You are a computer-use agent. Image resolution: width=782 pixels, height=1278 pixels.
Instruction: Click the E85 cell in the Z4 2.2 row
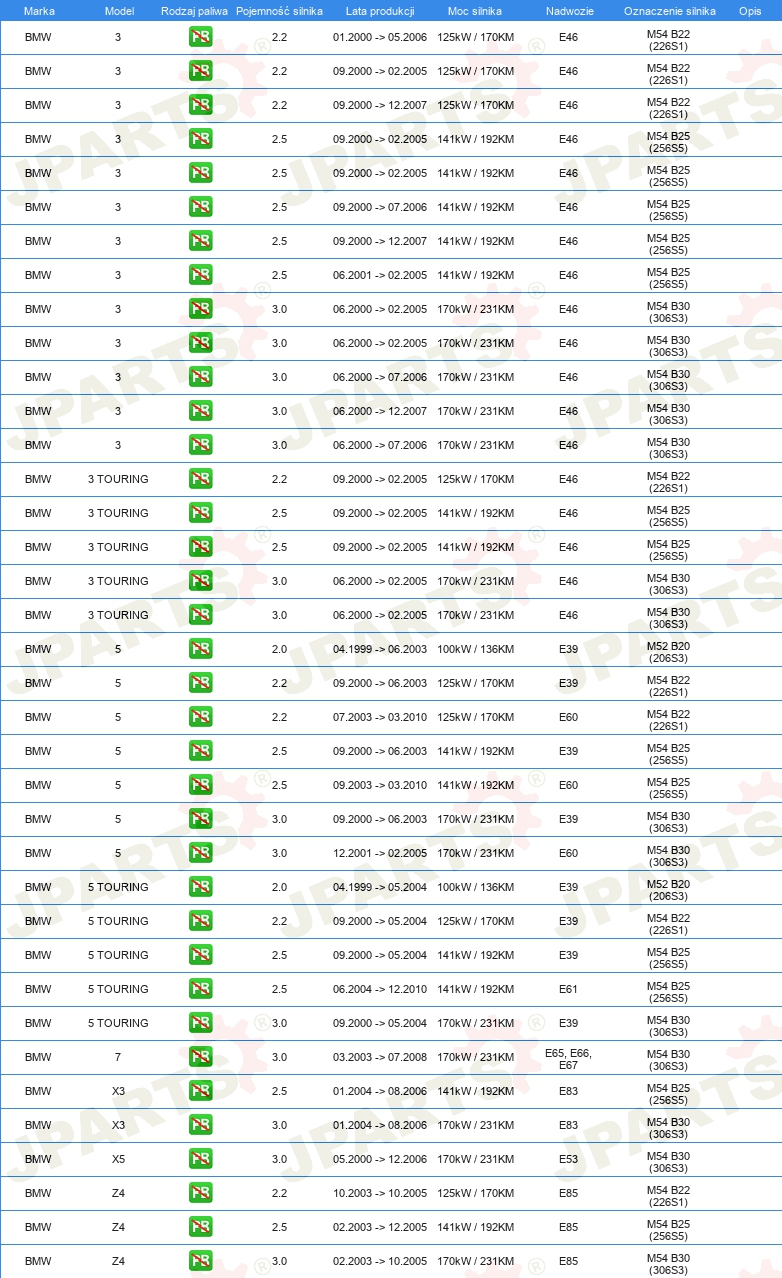coord(568,1194)
